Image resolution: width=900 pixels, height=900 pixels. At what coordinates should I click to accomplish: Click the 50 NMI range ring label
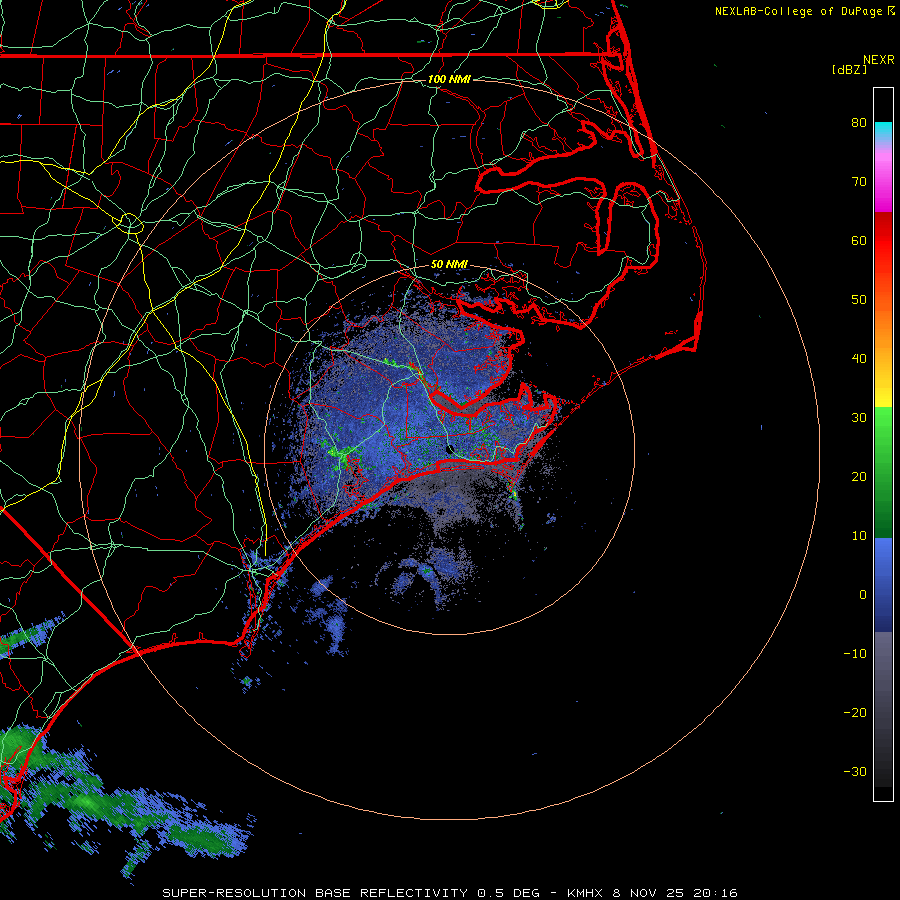point(449,264)
